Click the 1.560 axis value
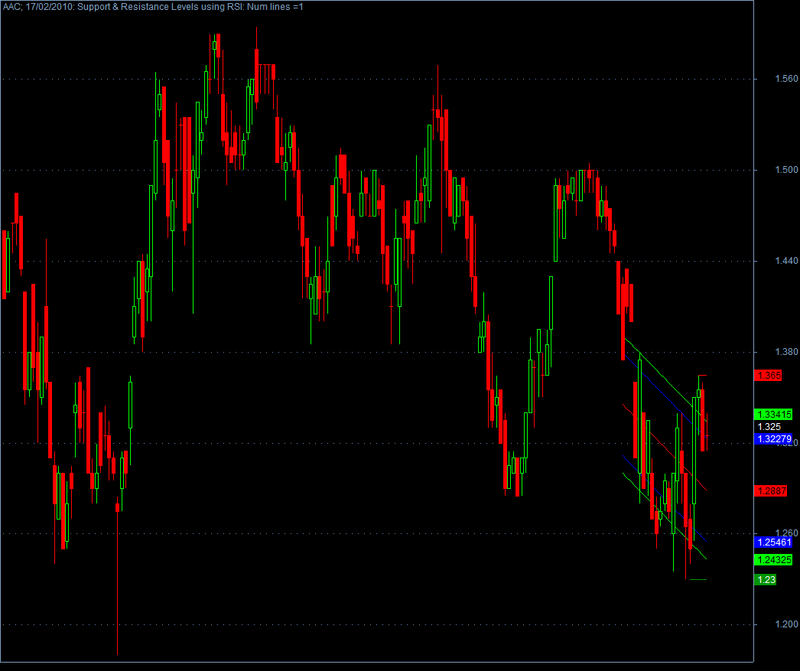 coord(786,79)
